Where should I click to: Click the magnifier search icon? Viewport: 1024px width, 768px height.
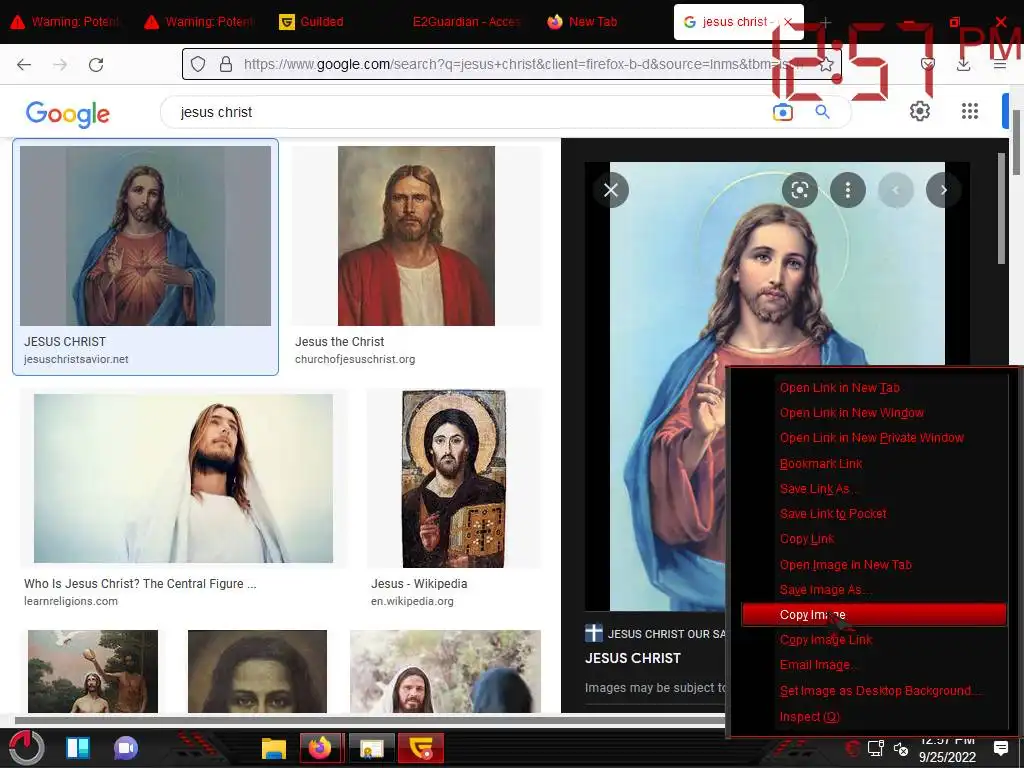pos(822,112)
